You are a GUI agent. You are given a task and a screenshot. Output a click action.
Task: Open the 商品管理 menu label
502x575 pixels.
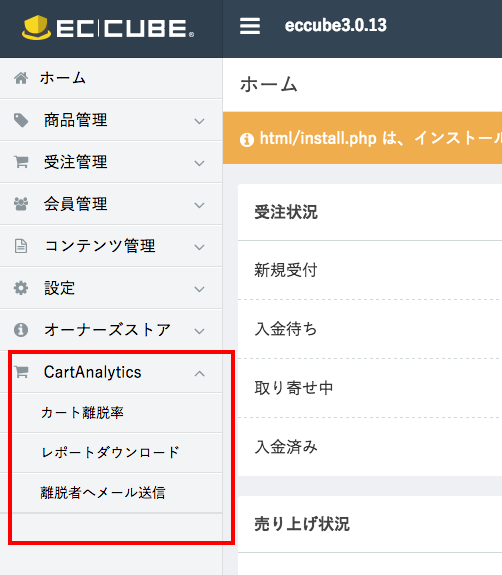76,120
